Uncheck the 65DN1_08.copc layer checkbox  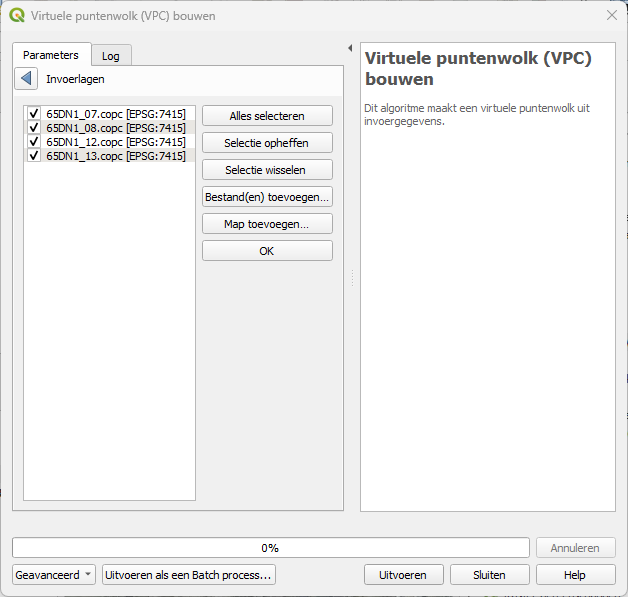pos(34,128)
